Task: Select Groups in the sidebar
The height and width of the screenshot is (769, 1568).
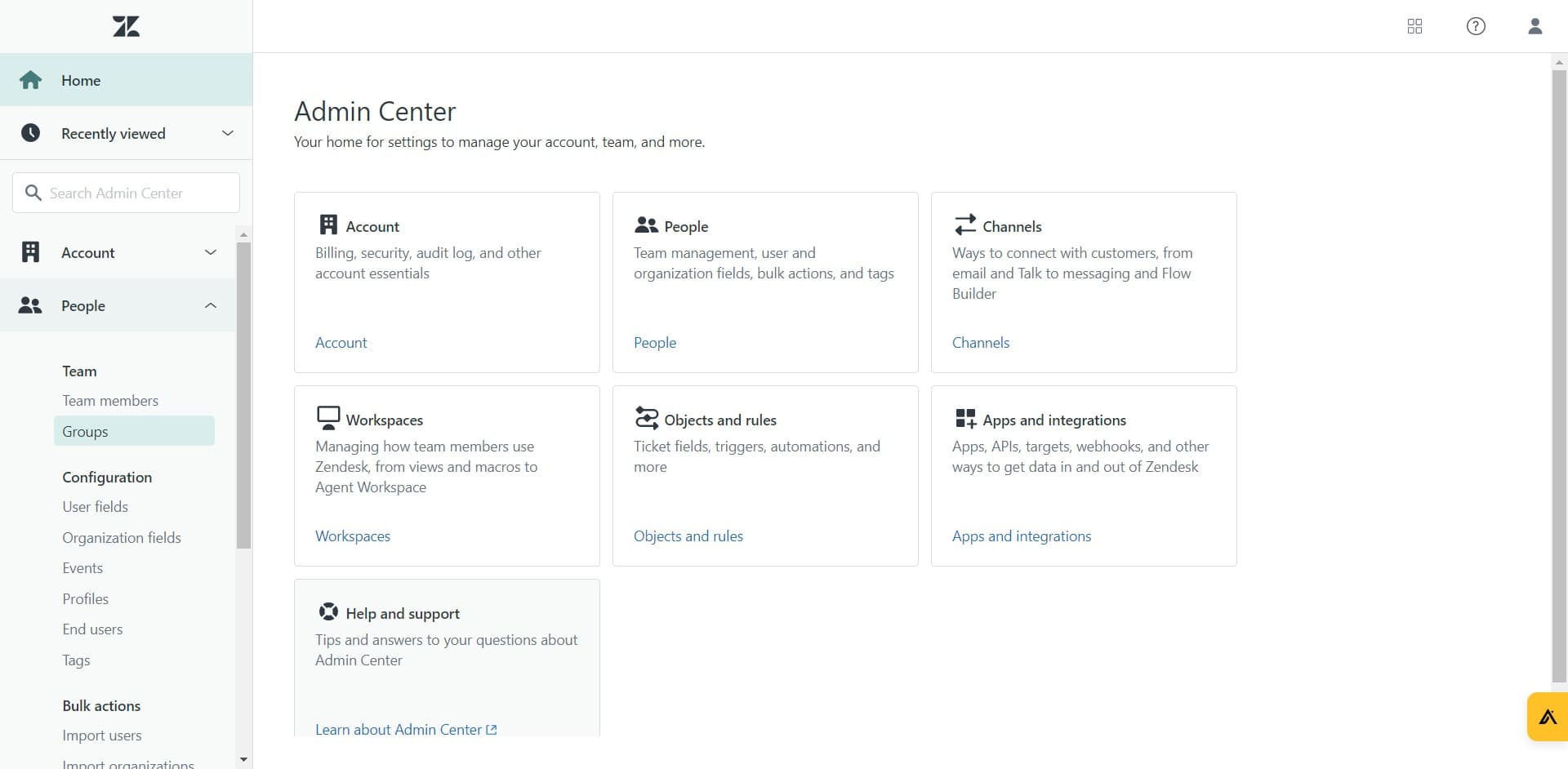Action: pyautogui.click(x=85, y=431)
